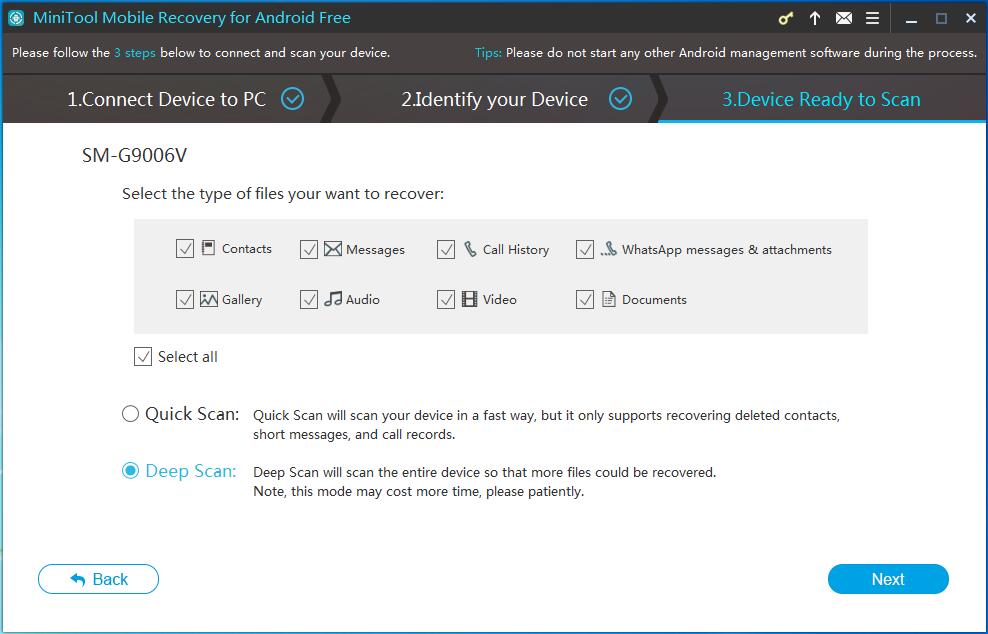
Task: Click the '3 steps' highlighted link text
Action: point(135,53)
